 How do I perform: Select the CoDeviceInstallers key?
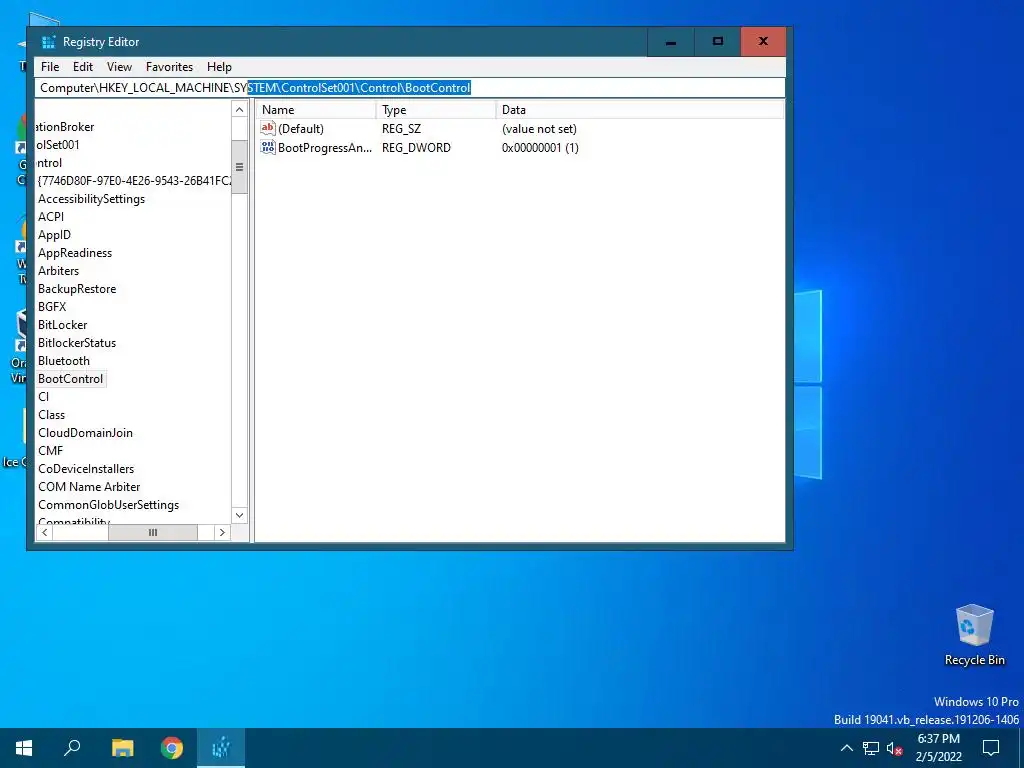[x=86, y=469]
